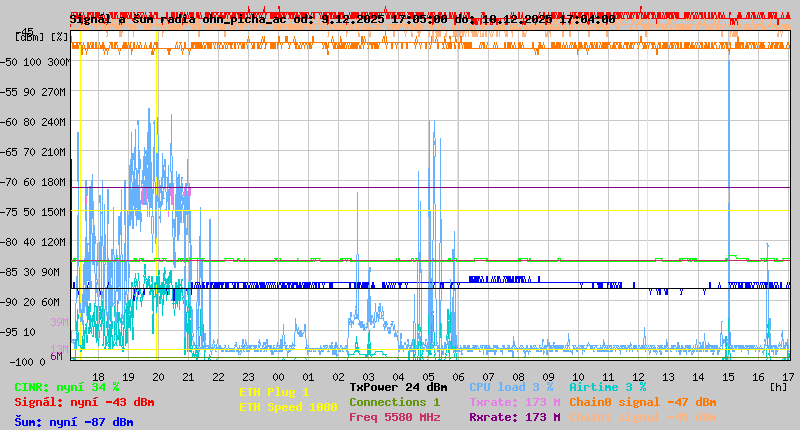Click hour label '12' on time axis
Viewport: 800px width, 430px height.
point(638,377)
